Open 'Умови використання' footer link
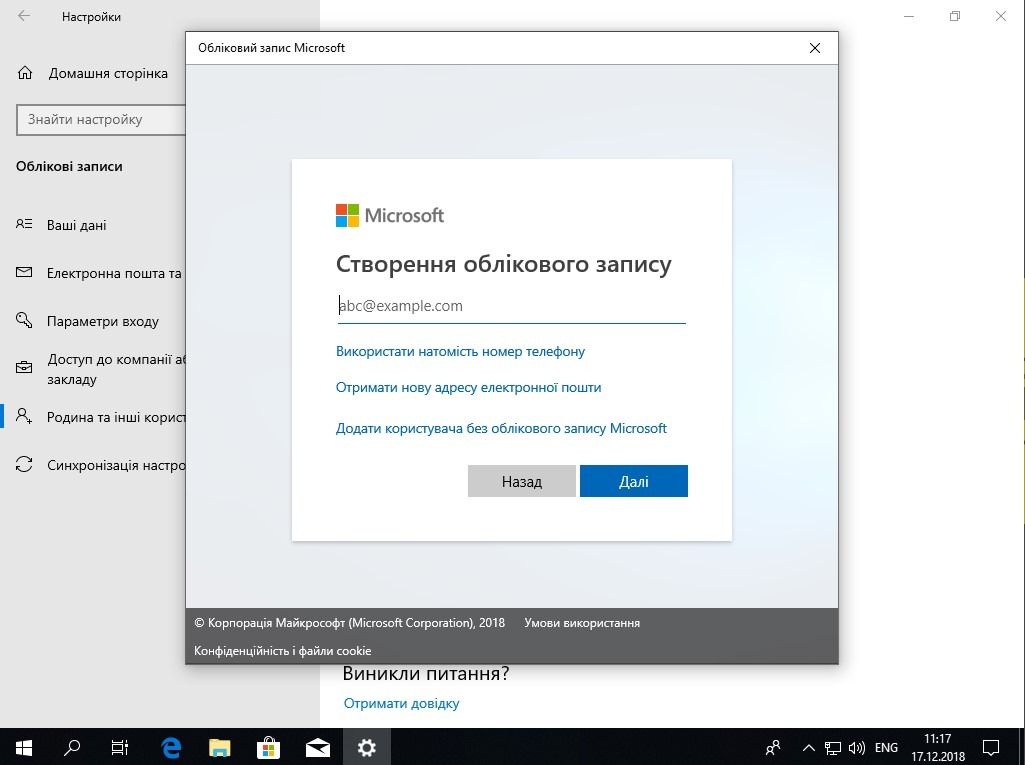Screen dimensions: 1025x765 pyautogui.click(x=582, y=623)
